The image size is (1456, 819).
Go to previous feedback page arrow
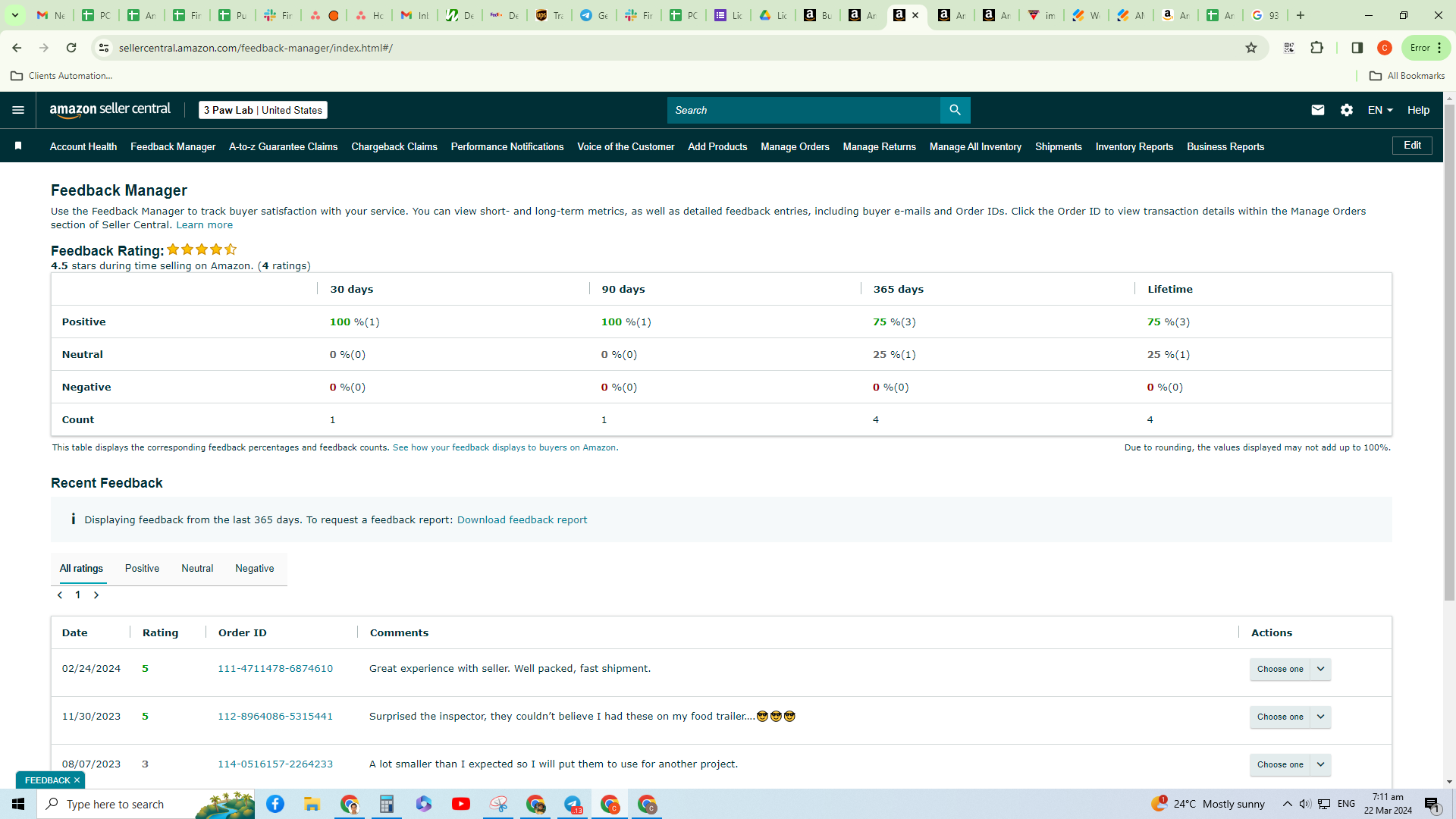point(60,595)
